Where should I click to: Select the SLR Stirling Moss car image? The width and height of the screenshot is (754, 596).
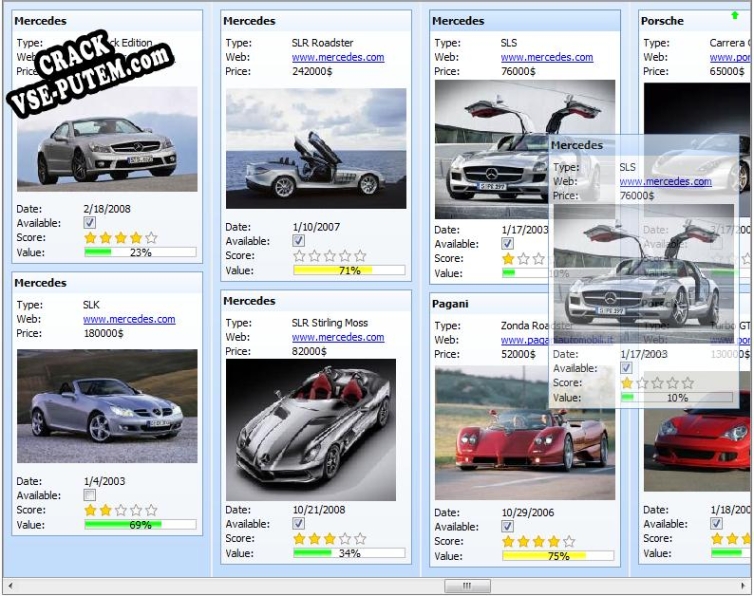point(311,430)
